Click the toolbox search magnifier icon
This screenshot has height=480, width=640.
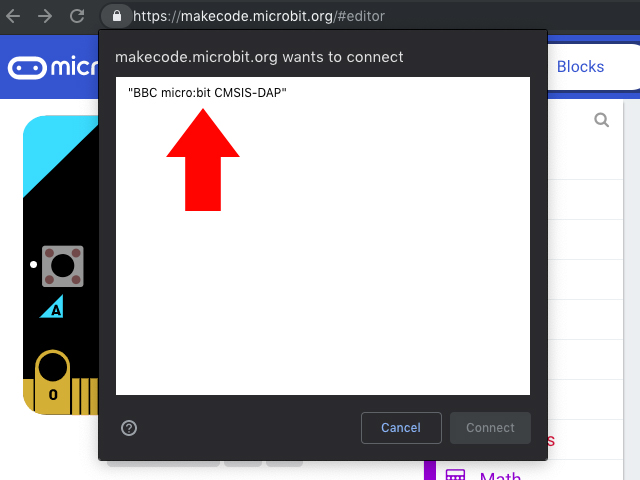click(601, 120)
